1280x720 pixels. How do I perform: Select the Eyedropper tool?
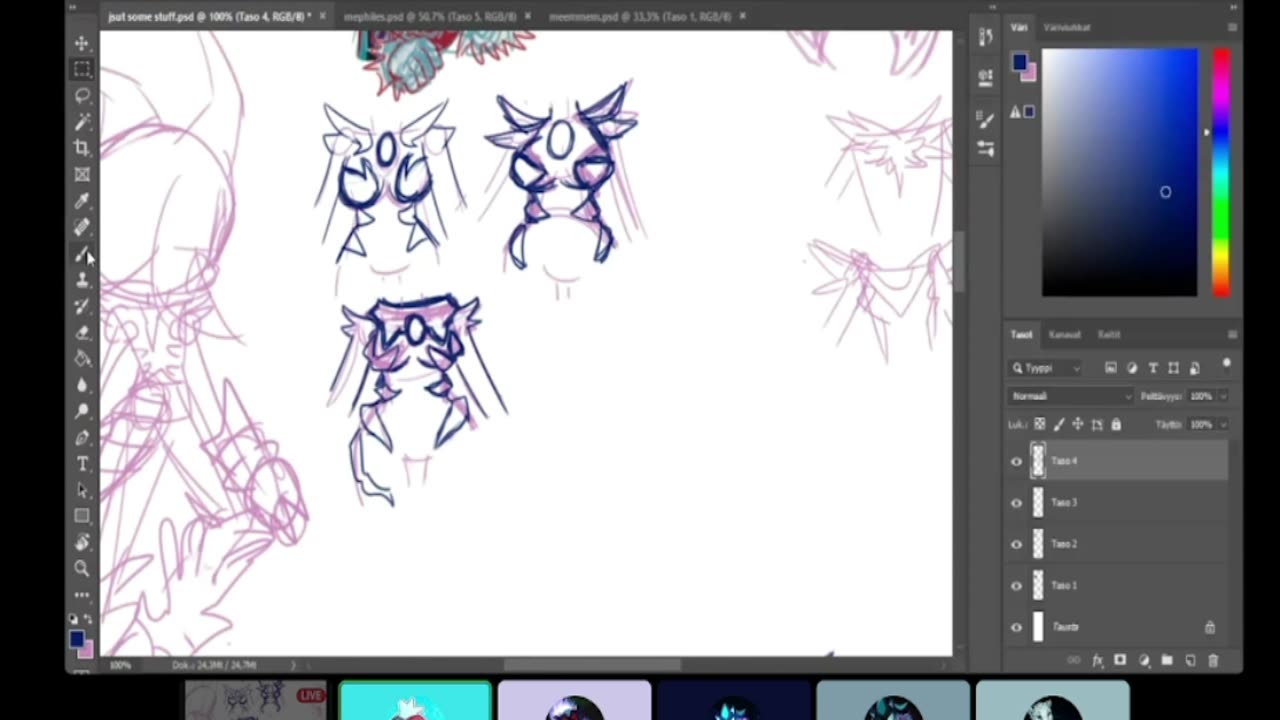tap(82, 200)
